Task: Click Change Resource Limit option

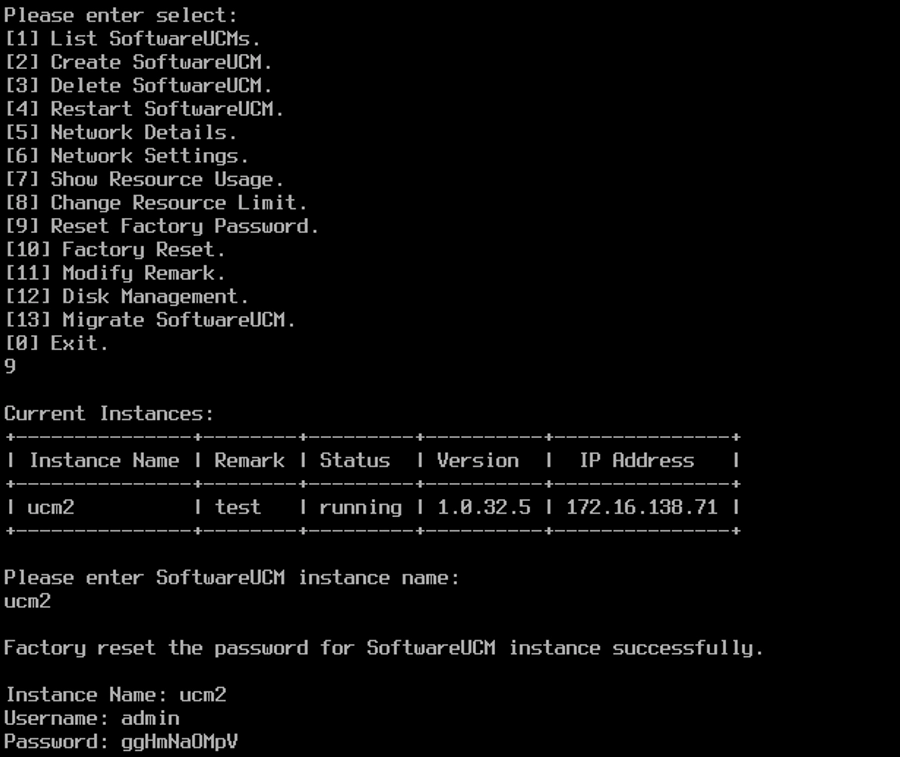Action: (x=156, y=203)
